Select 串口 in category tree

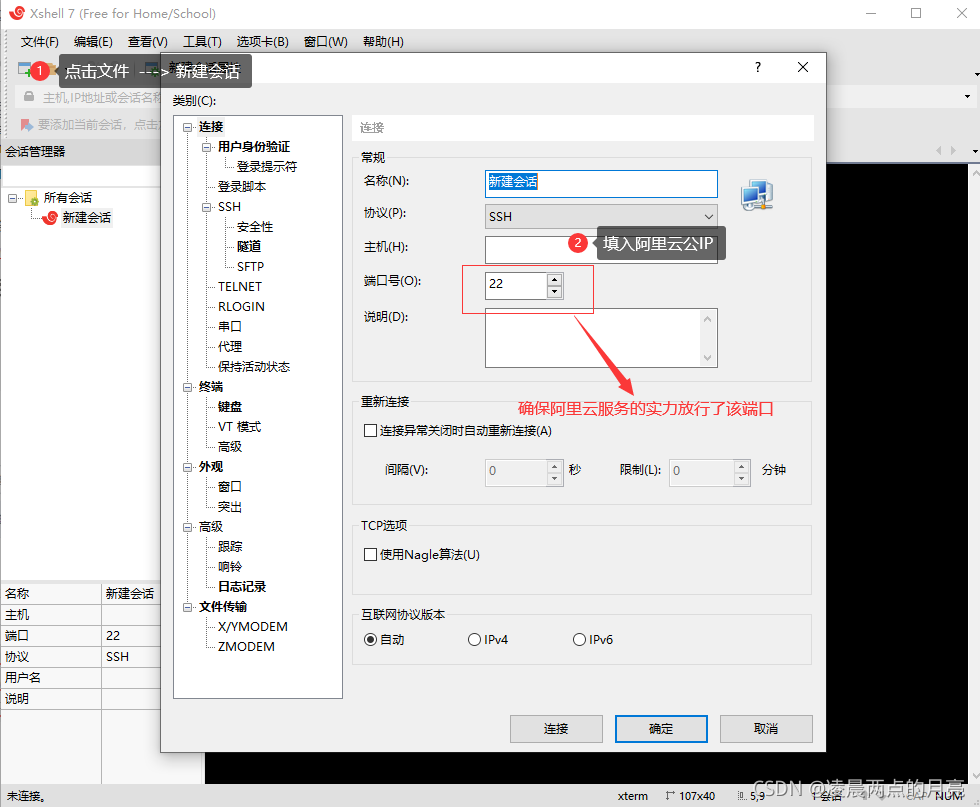[x=229, y=326]
